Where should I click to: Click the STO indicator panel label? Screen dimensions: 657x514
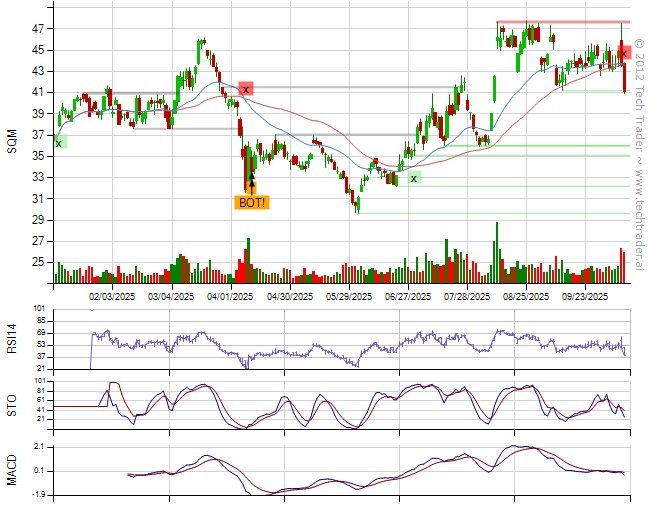click(x=12, y=404)
